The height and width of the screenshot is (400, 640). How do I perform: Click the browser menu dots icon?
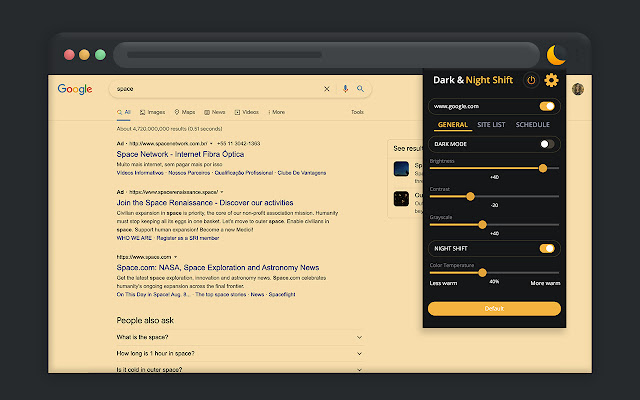coord(578,55)
